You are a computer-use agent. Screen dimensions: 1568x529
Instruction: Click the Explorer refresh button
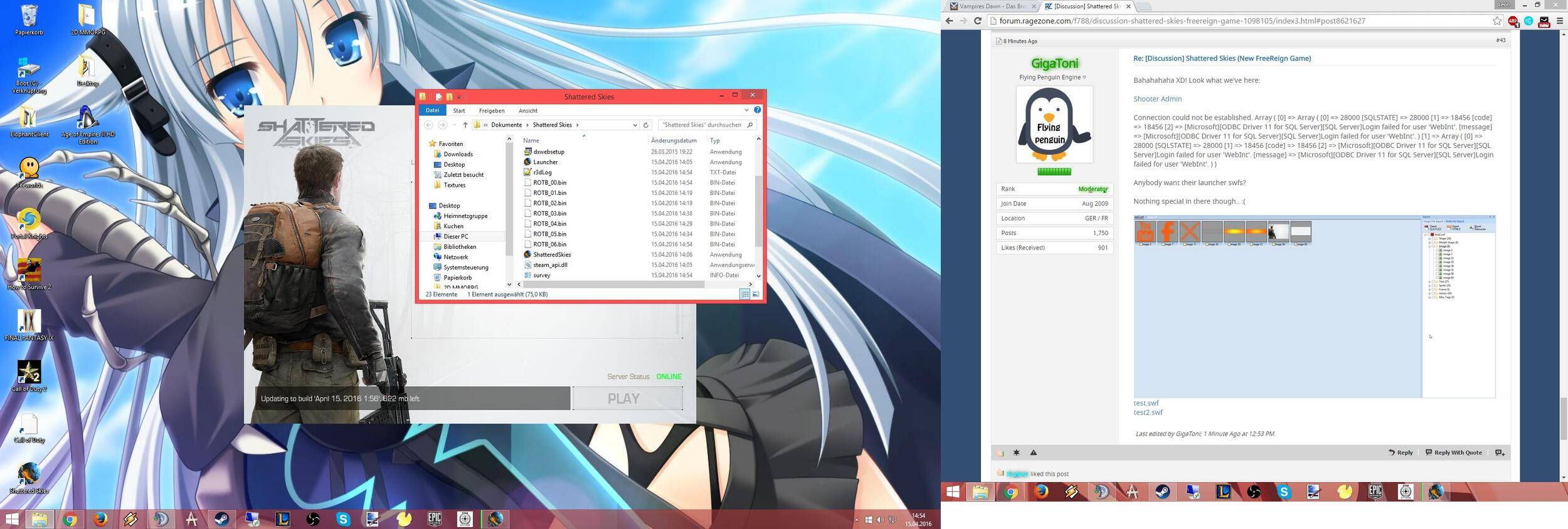point(646,125)
